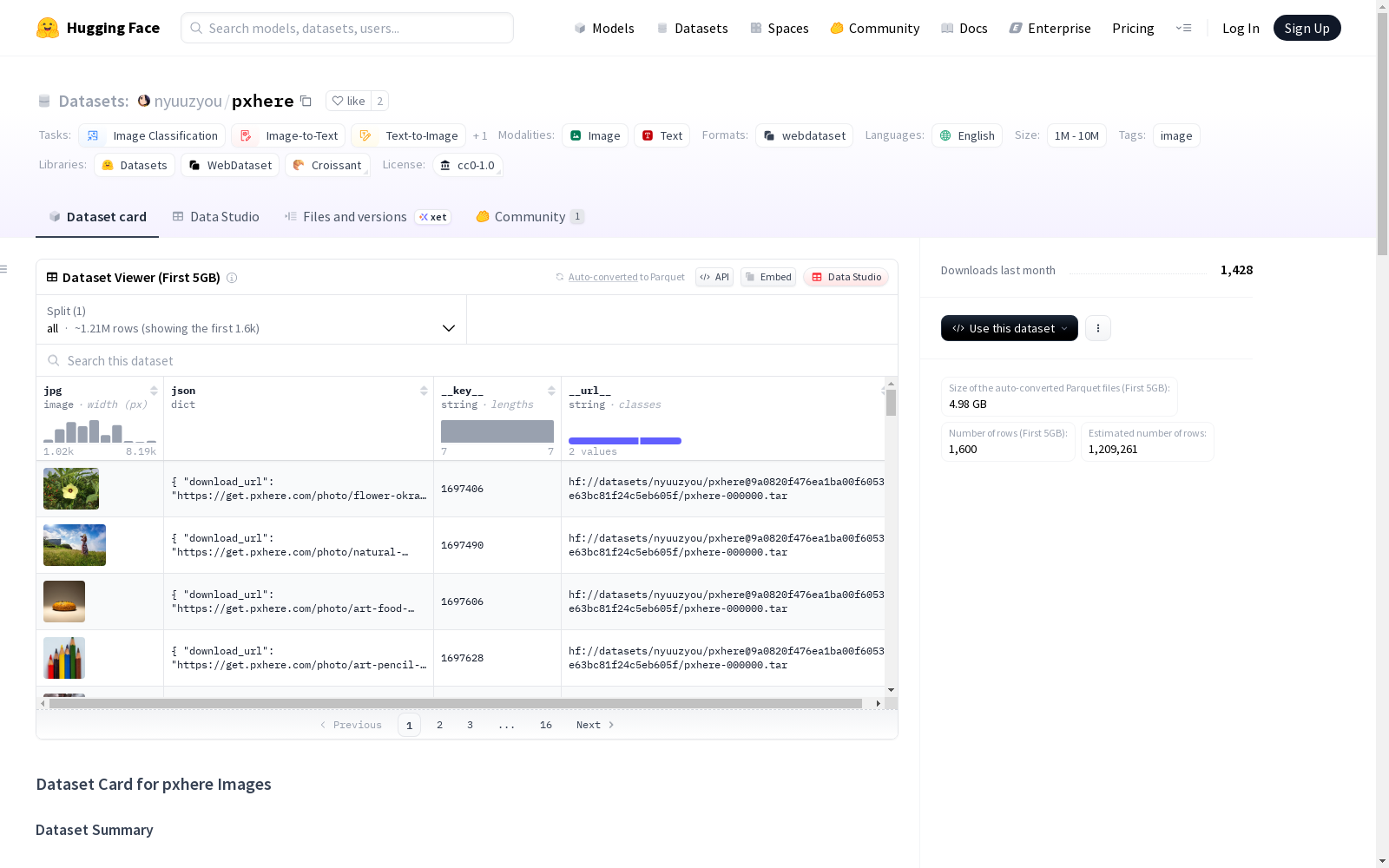The width and height of the screenshot is (1389, 868).
Task: Click the jpg width histogram
Action: coord(100,431)
